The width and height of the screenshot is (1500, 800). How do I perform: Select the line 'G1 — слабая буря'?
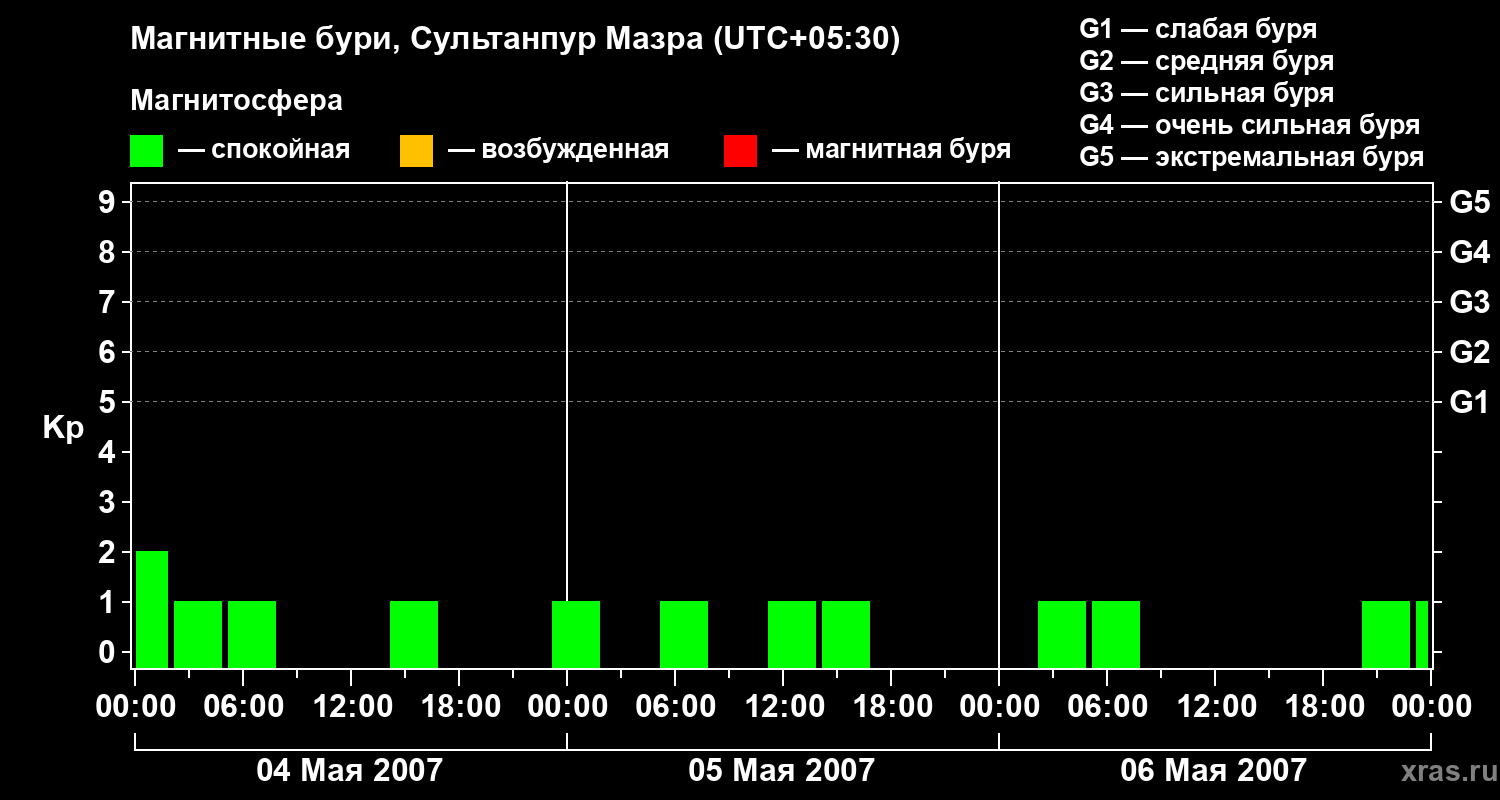pos(1198,29)
